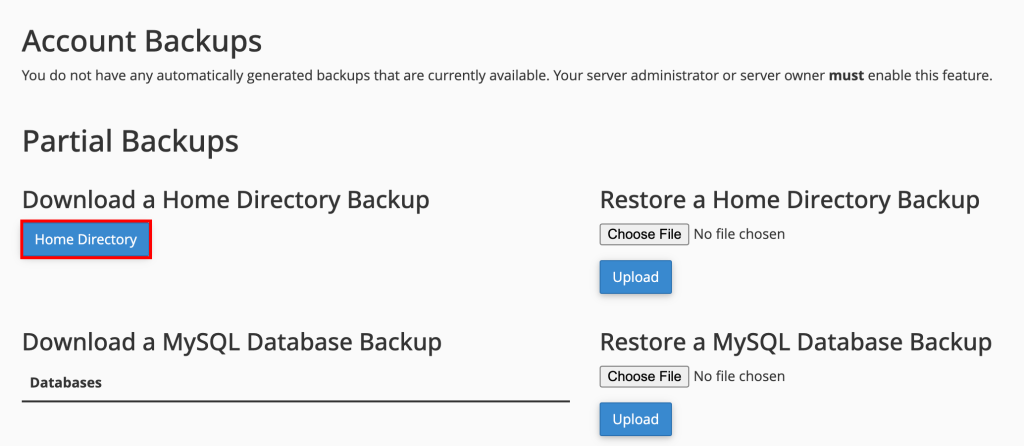
Task: Click 'Restore a MySQL Database Backup' heading
Action: tap(795, 342)
